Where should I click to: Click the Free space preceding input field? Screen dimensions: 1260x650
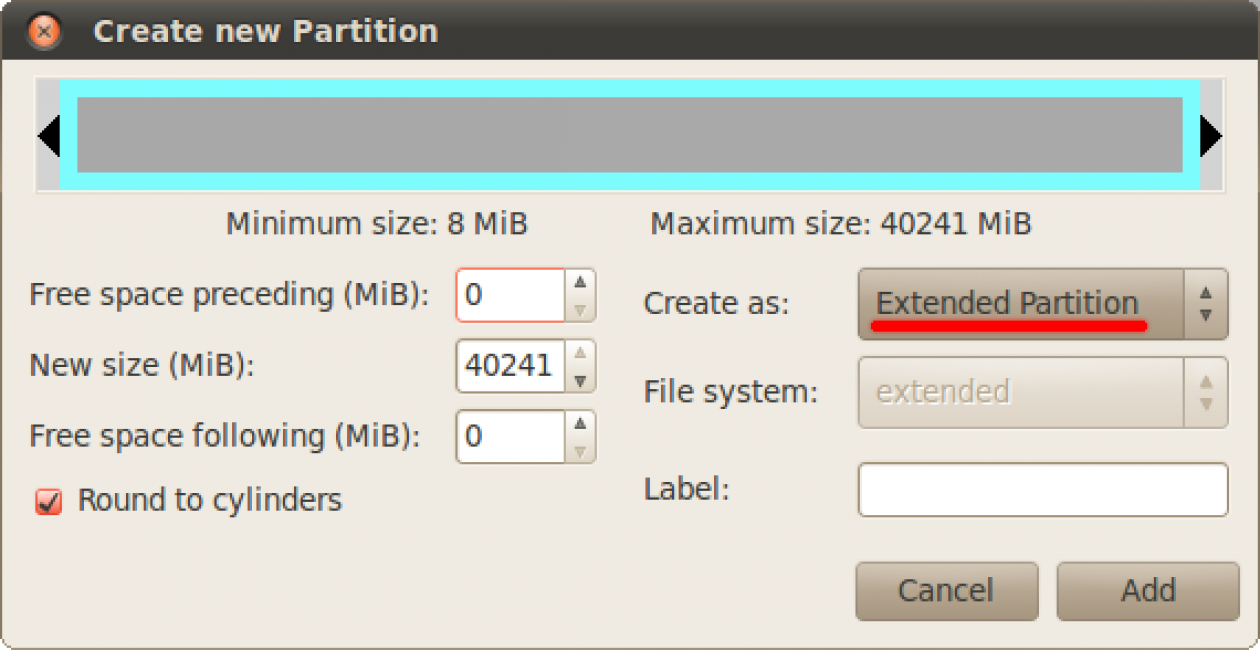coord(510,296)
